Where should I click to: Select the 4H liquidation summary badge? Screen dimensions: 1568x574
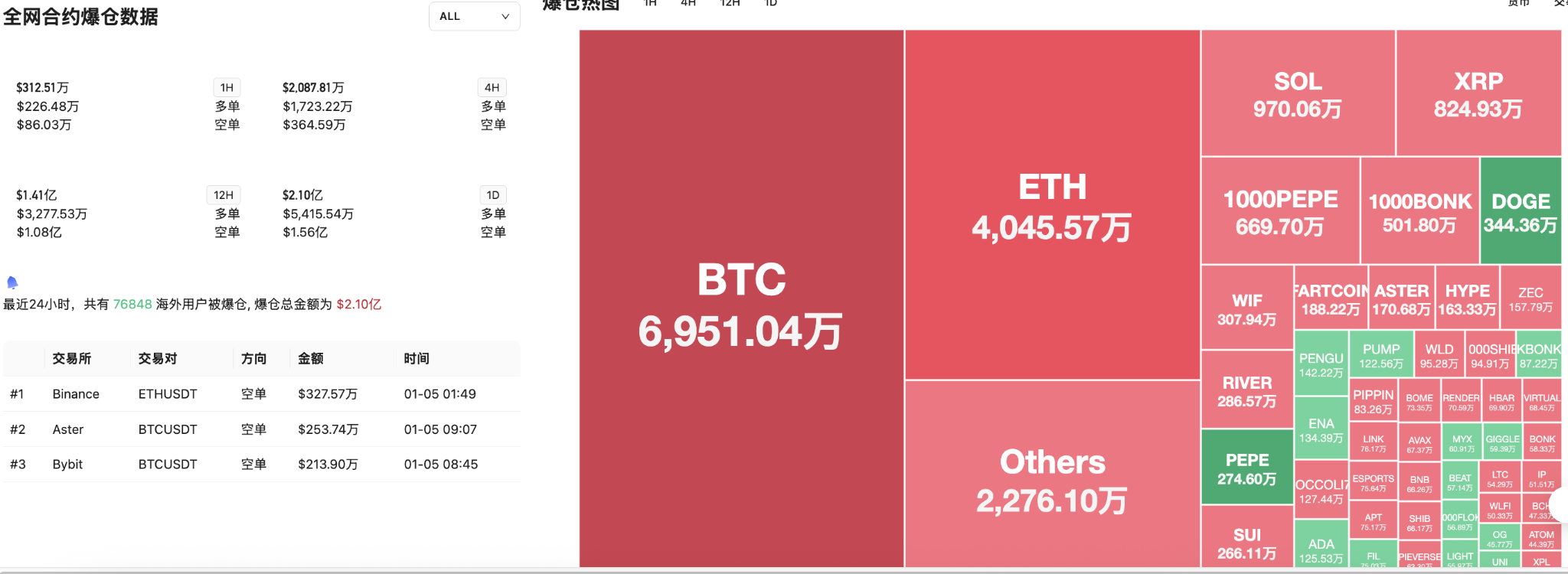point(492,87)
